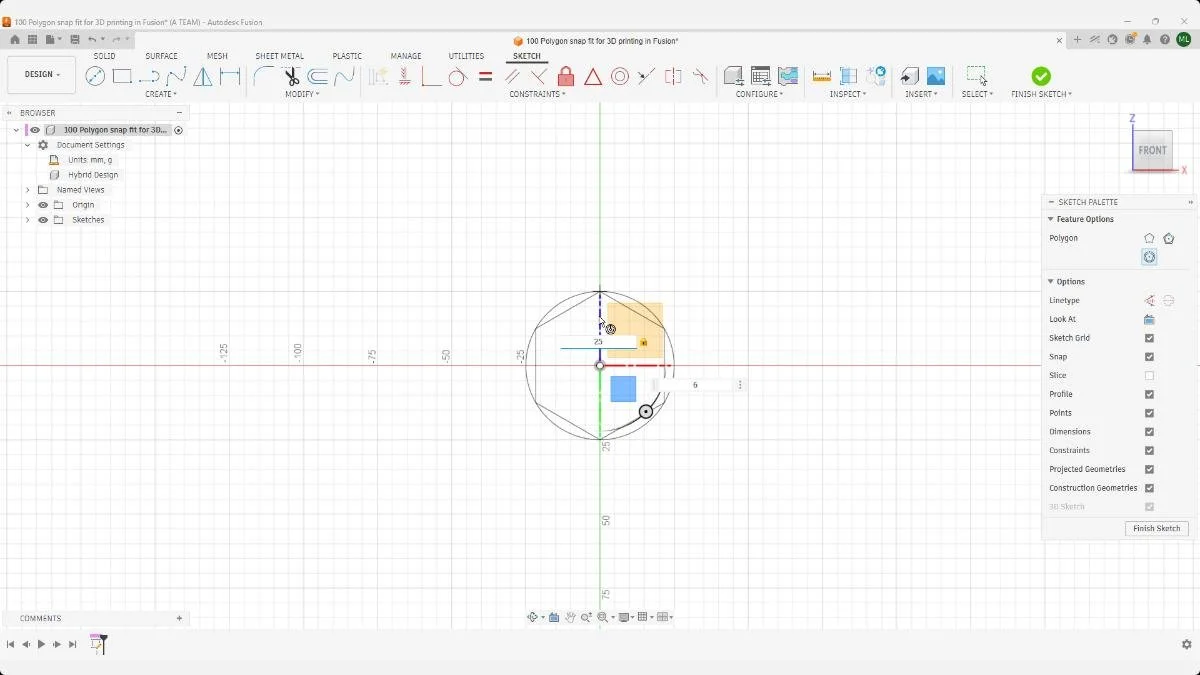The image size is (1200, 675).
Task: Uncheck the Construction Geometries checkbox
Action: pyautogui.click(x=1149, y=488)
